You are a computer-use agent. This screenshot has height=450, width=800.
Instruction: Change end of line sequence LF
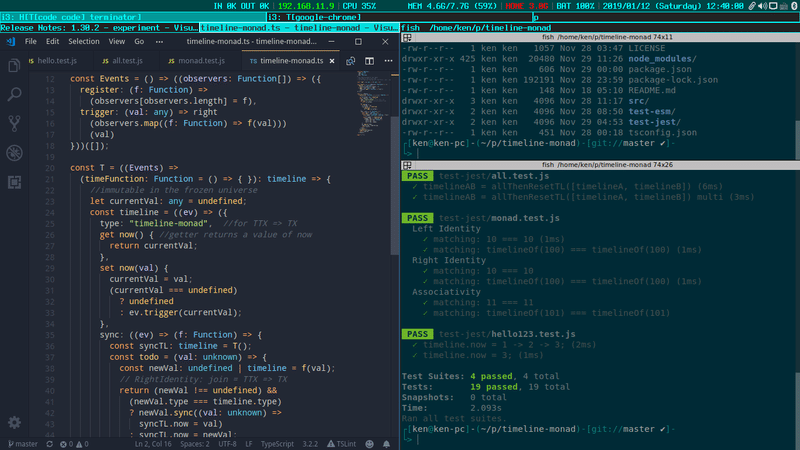(x=249, y=444)
